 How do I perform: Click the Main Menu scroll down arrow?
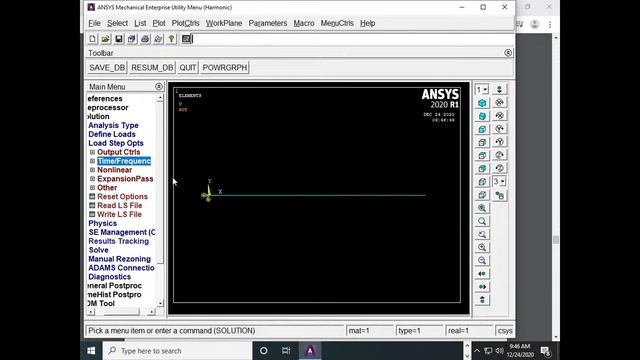pyautogui.click(x=160, y=303)
